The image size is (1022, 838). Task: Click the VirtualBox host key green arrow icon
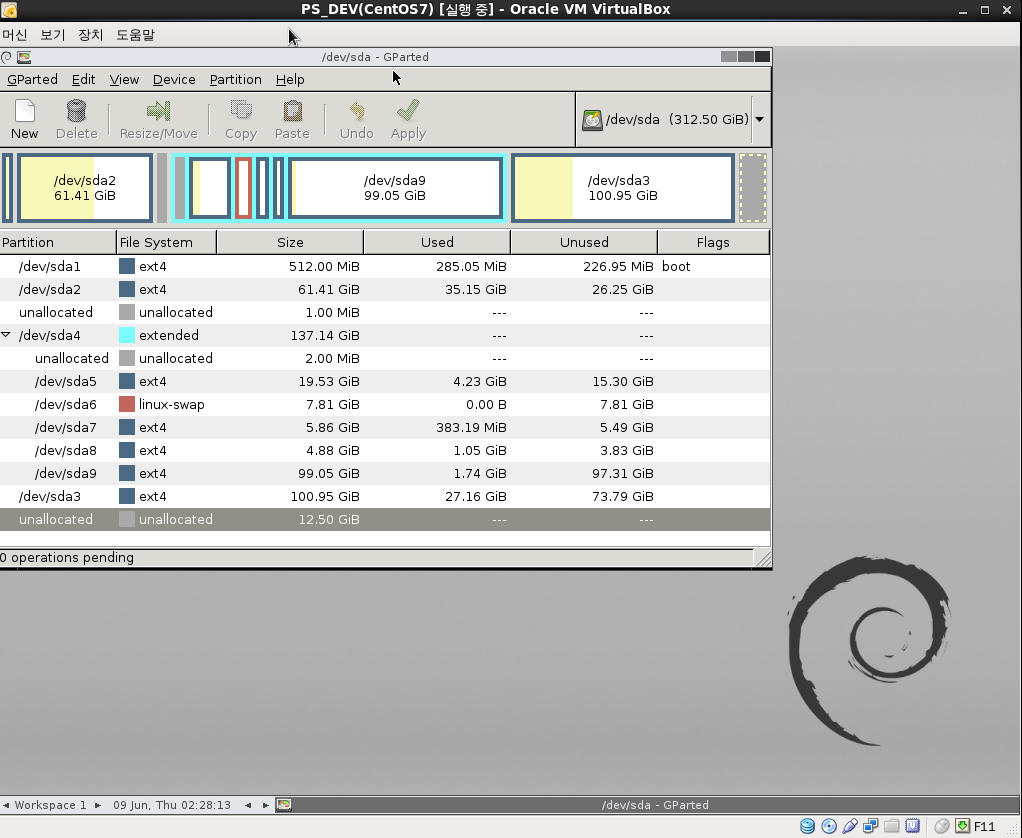[962, 826]
